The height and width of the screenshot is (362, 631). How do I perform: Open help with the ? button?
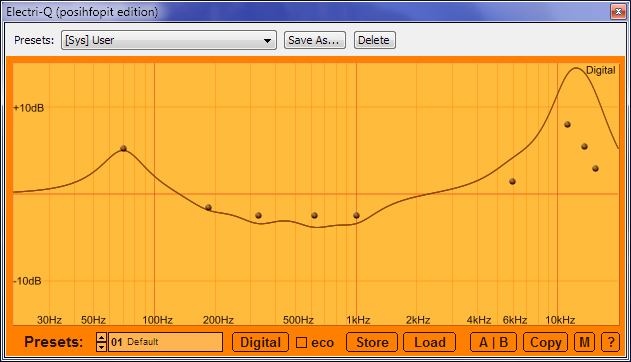pos(610,342)
